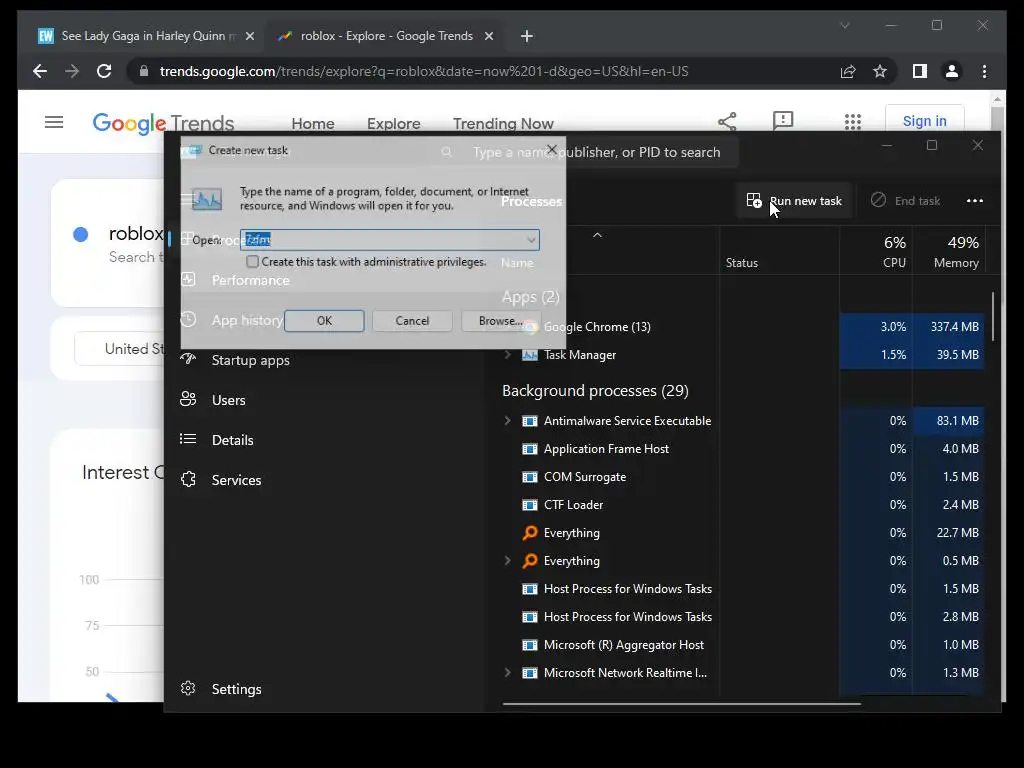Open Chrome profile avatar icon
Screen dimensions: 1024x768
click(x=952, y=71)
